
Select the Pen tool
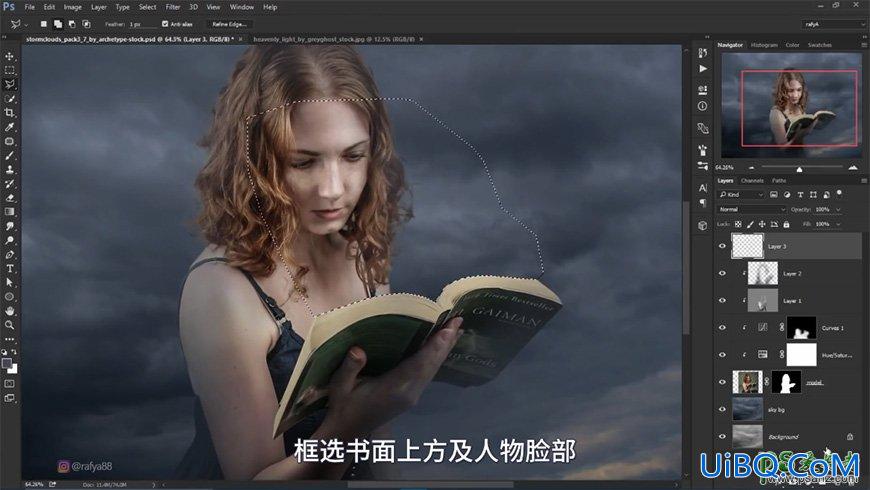pyautogui.click(x=9, y=254)
